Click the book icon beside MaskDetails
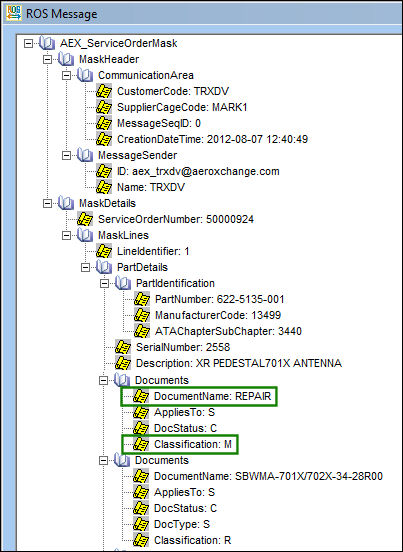This screenshot has width=403, height=552. (x=66, y=203)
